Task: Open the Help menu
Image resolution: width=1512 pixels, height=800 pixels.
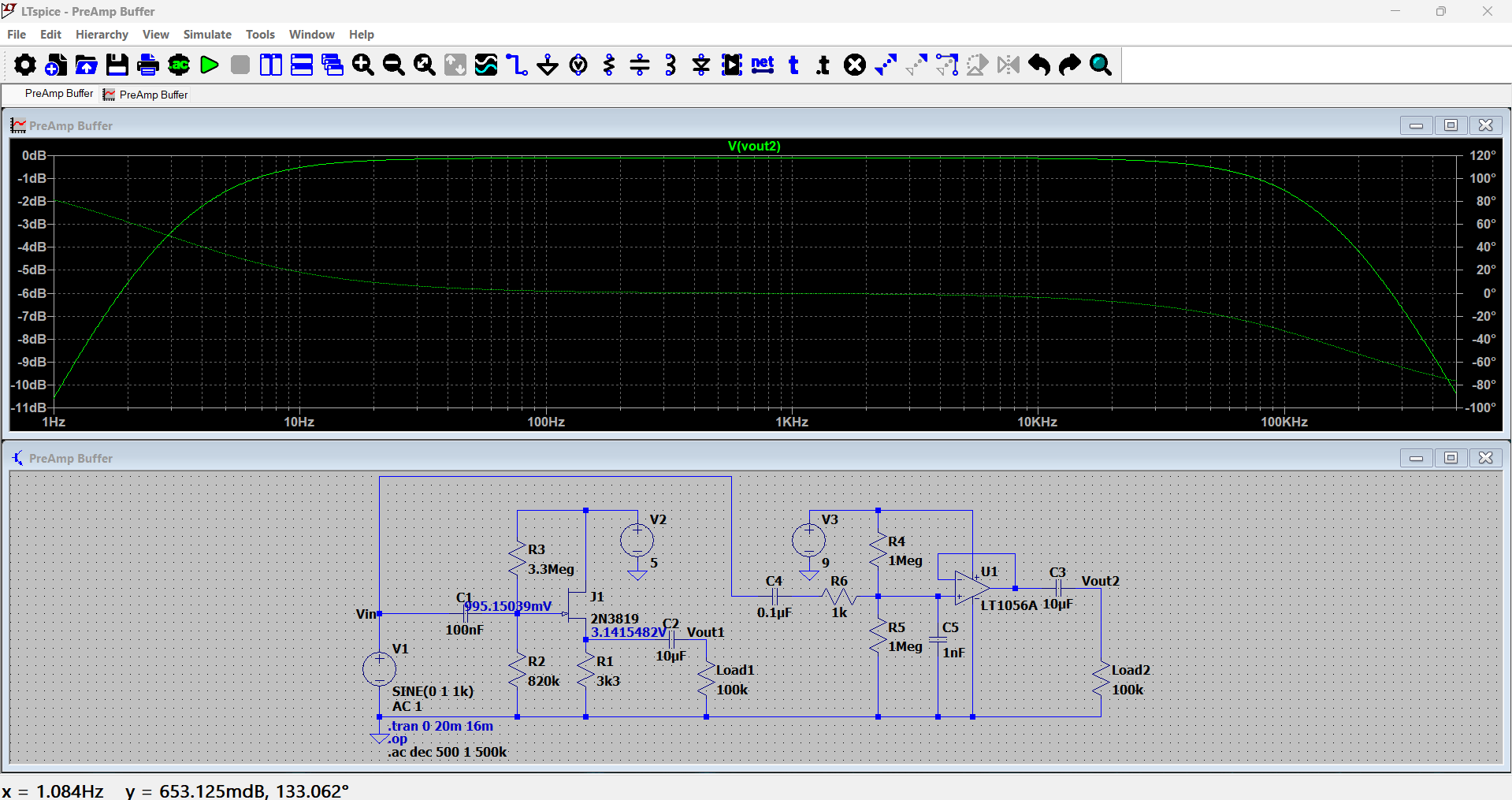Action: point(362,35)
